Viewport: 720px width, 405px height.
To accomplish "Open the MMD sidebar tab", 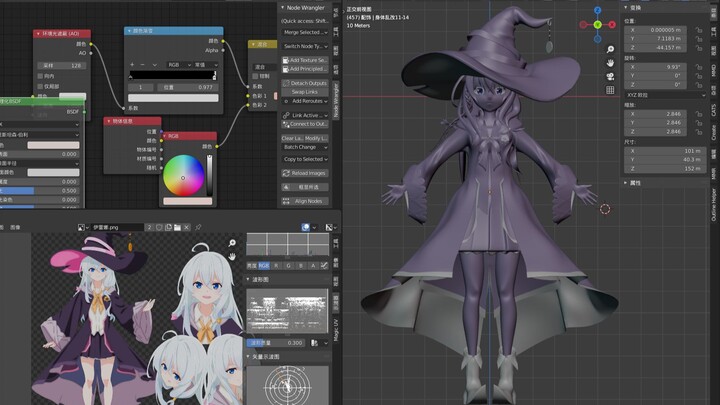I will (x=714, y=70).
